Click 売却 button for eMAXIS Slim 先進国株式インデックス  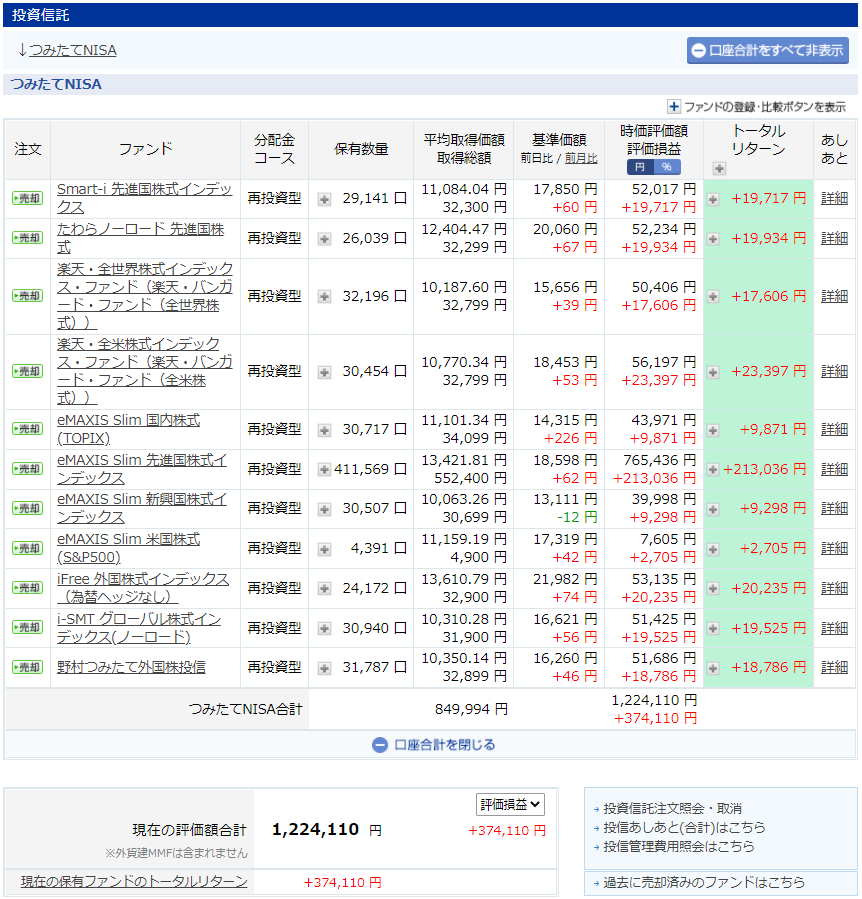28,469
